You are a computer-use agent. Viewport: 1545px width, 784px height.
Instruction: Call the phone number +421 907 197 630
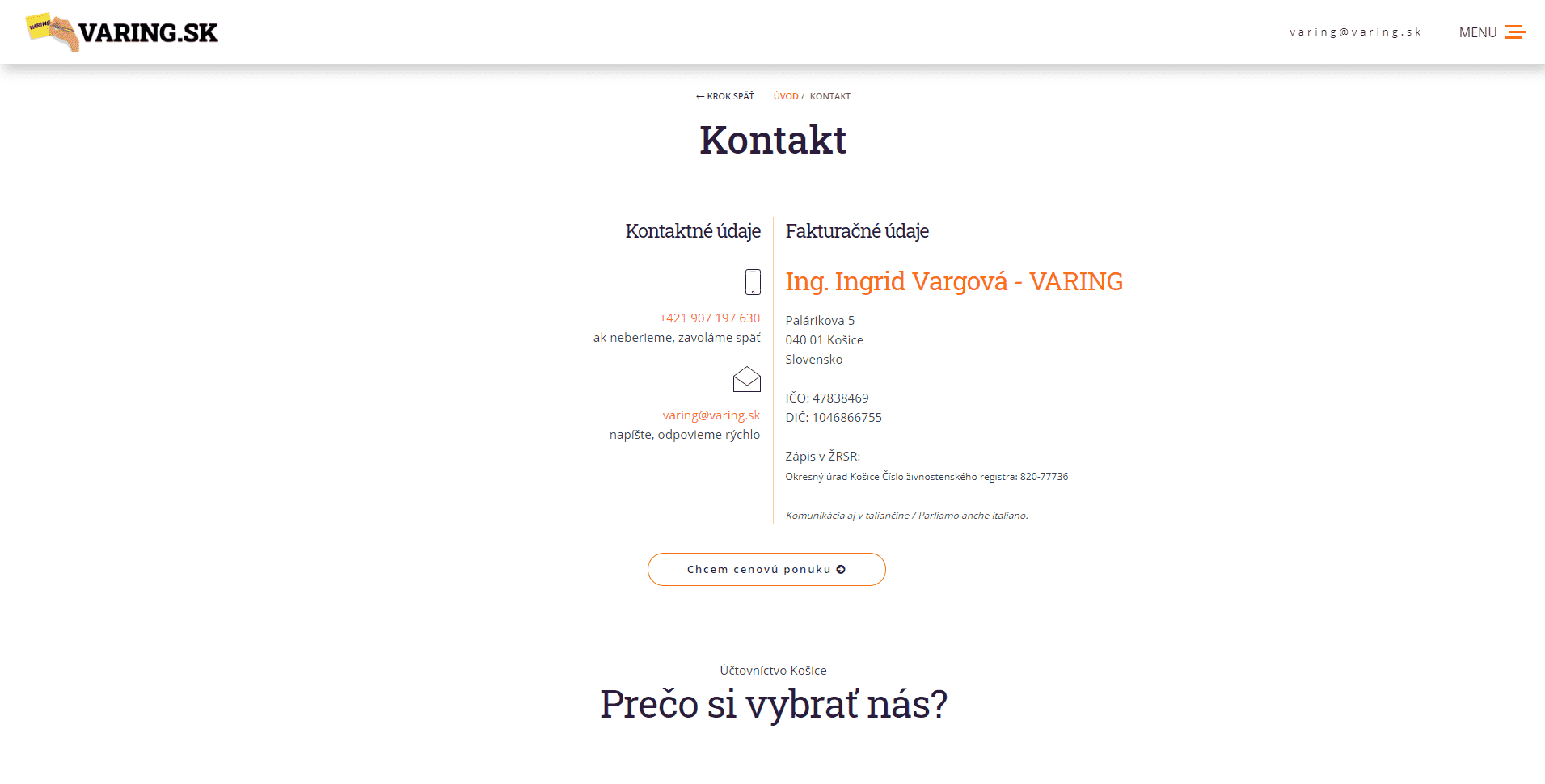coord(709,318)
